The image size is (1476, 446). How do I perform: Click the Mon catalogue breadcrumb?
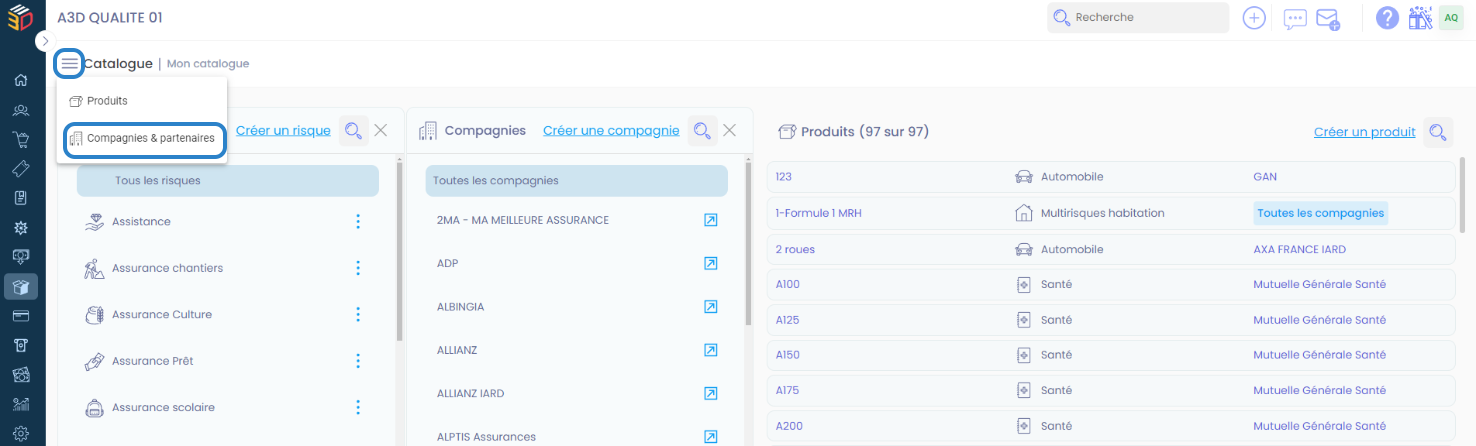(x=208, y=64)
